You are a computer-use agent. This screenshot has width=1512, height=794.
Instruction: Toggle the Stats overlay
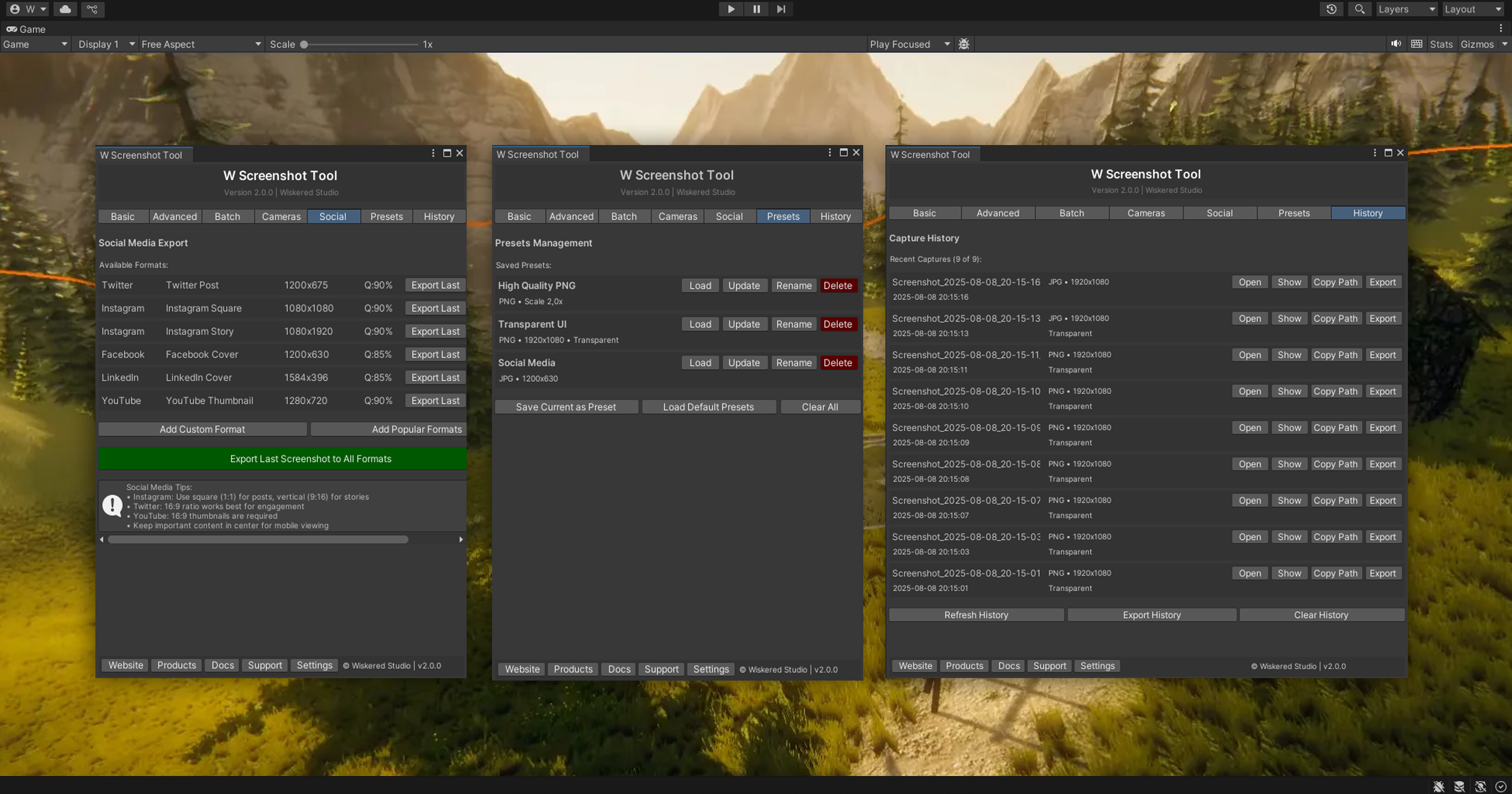pos(1441,44)
